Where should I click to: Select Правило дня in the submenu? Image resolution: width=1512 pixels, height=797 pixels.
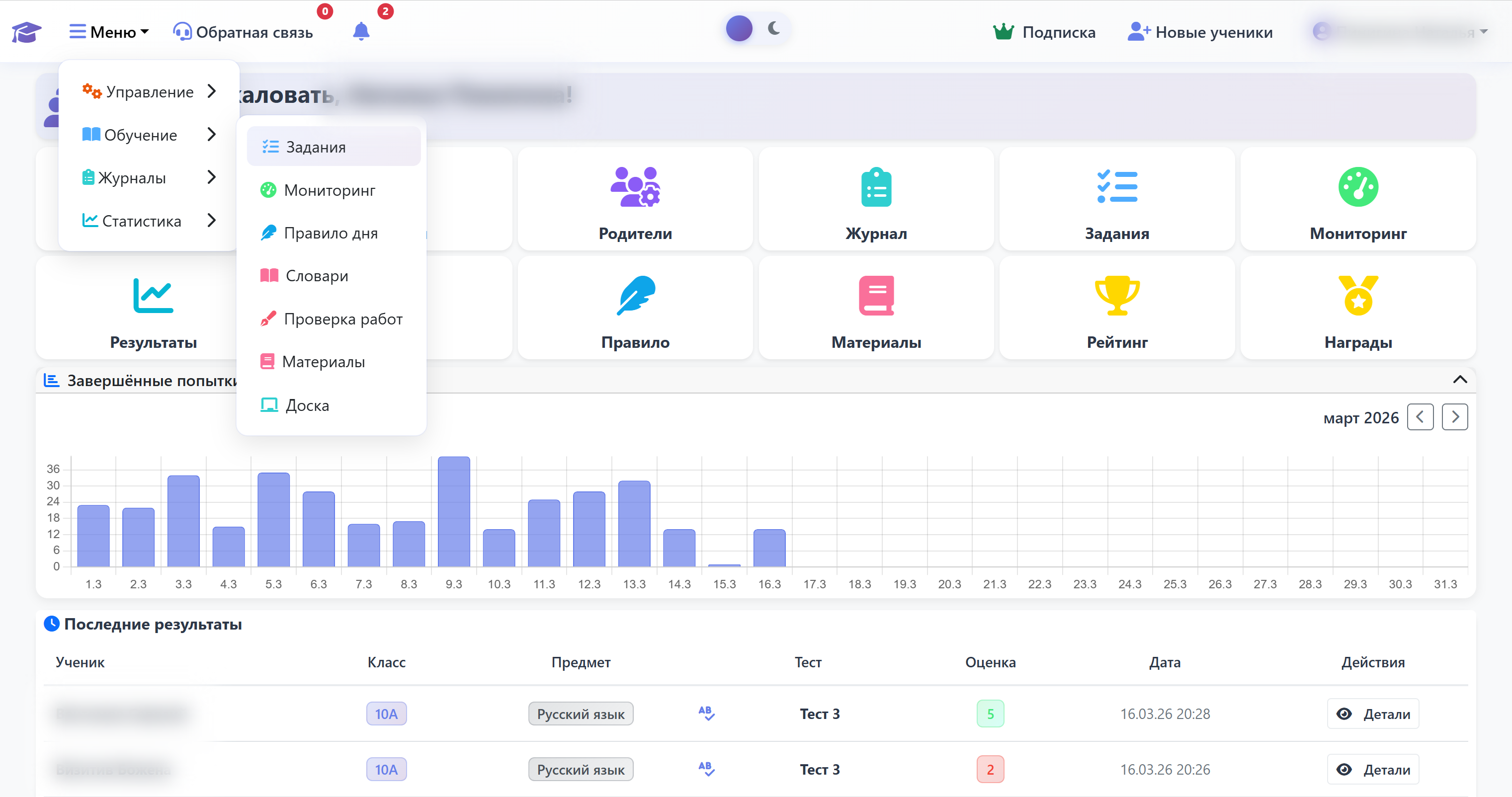[334, 233]
